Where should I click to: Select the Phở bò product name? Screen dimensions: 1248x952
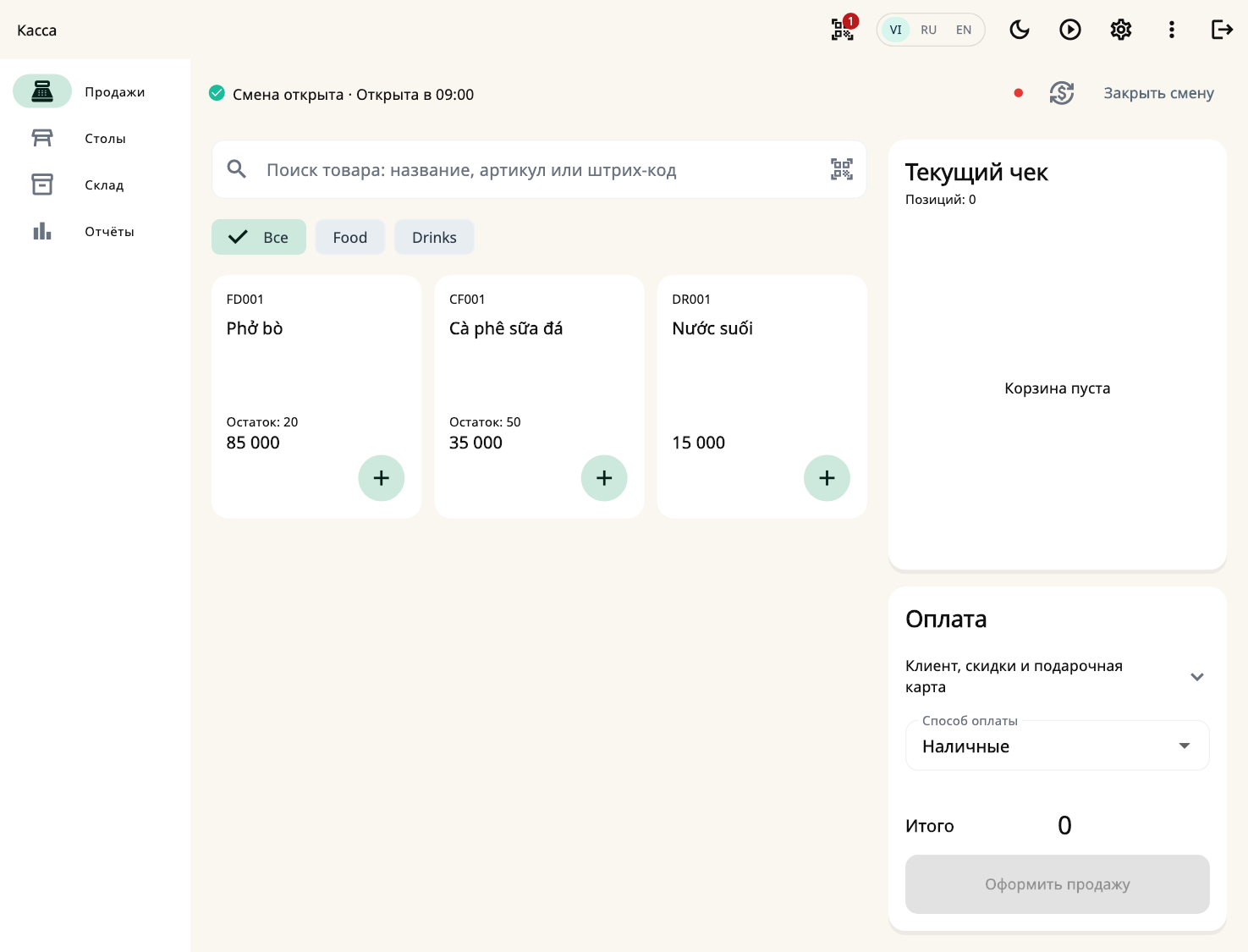(x=255, y=328)
